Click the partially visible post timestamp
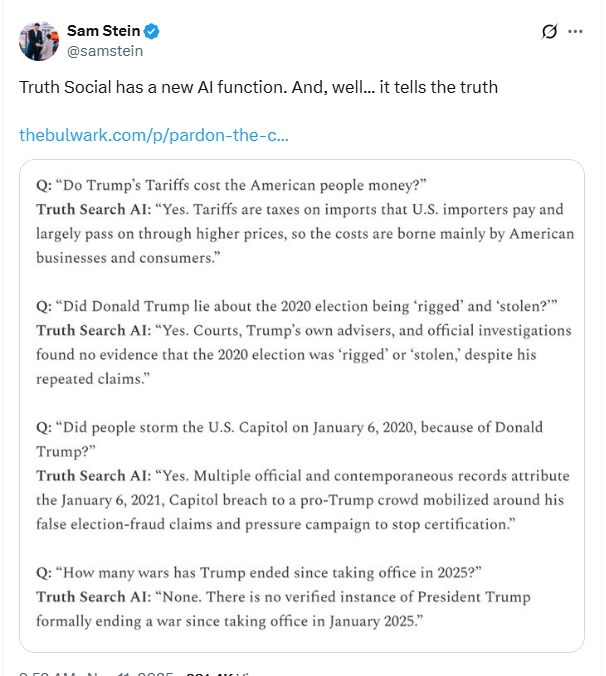 point(96,673)
